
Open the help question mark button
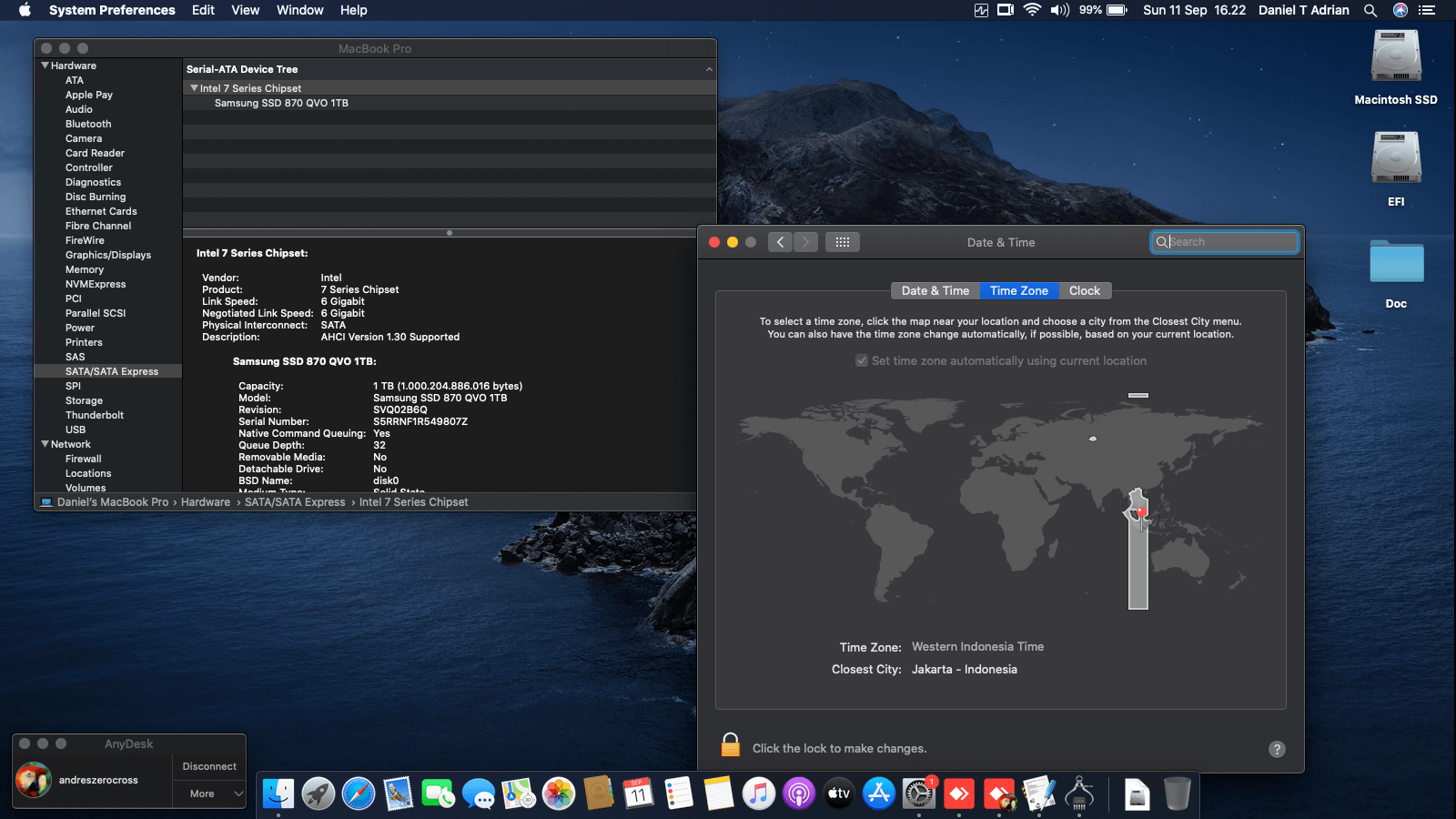coord(1277,749)
